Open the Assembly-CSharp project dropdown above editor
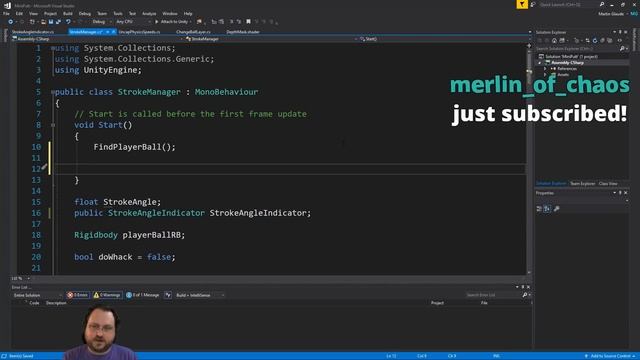 96,39
